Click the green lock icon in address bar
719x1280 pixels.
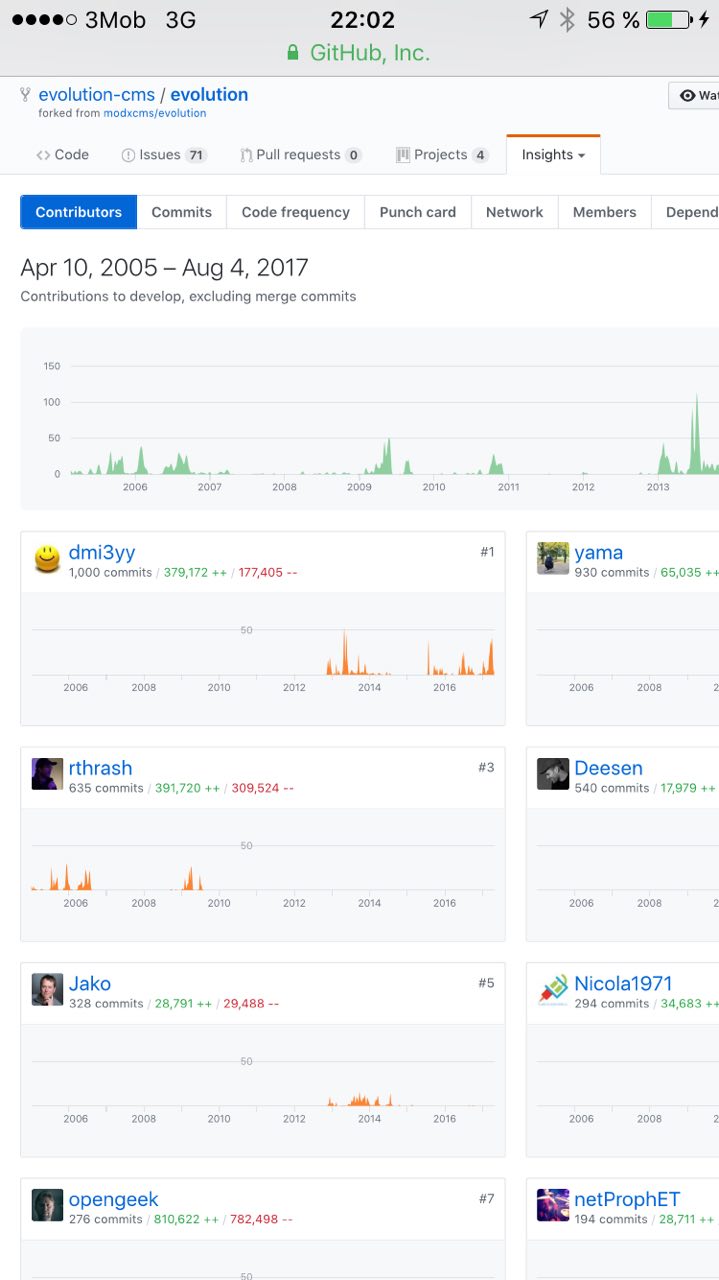coord(293,53)
